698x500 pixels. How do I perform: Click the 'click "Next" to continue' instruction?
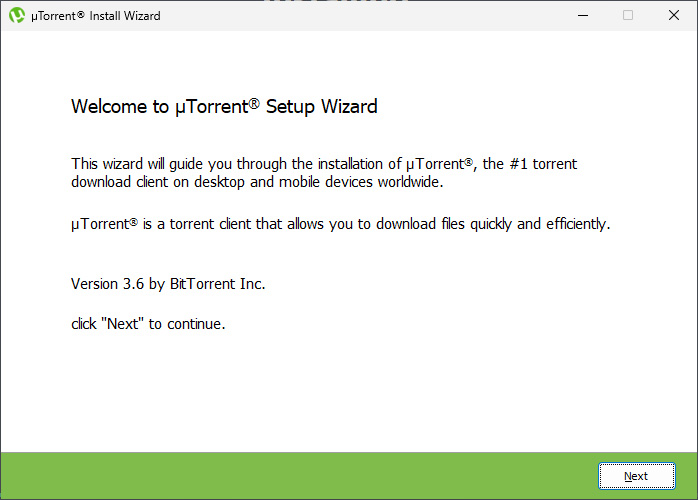pyautogui.click(x=148, y=324)
